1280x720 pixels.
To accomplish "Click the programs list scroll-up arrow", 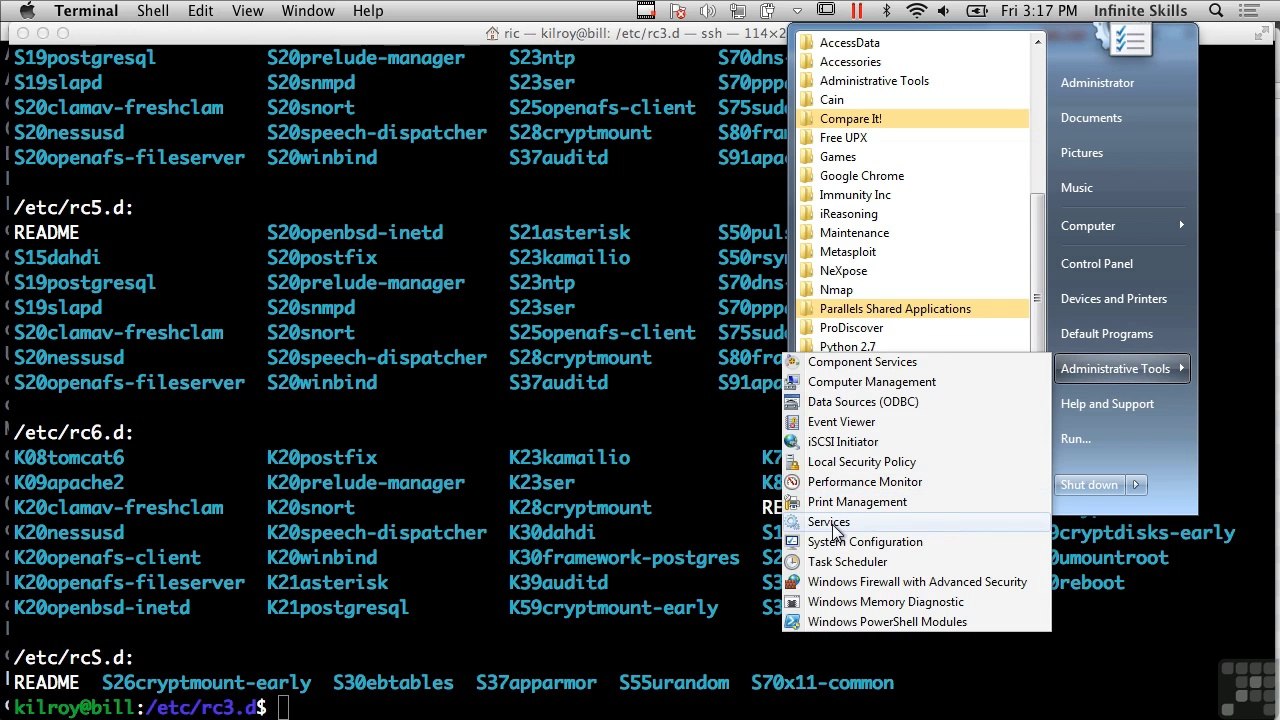I will tap(1037, 41).
